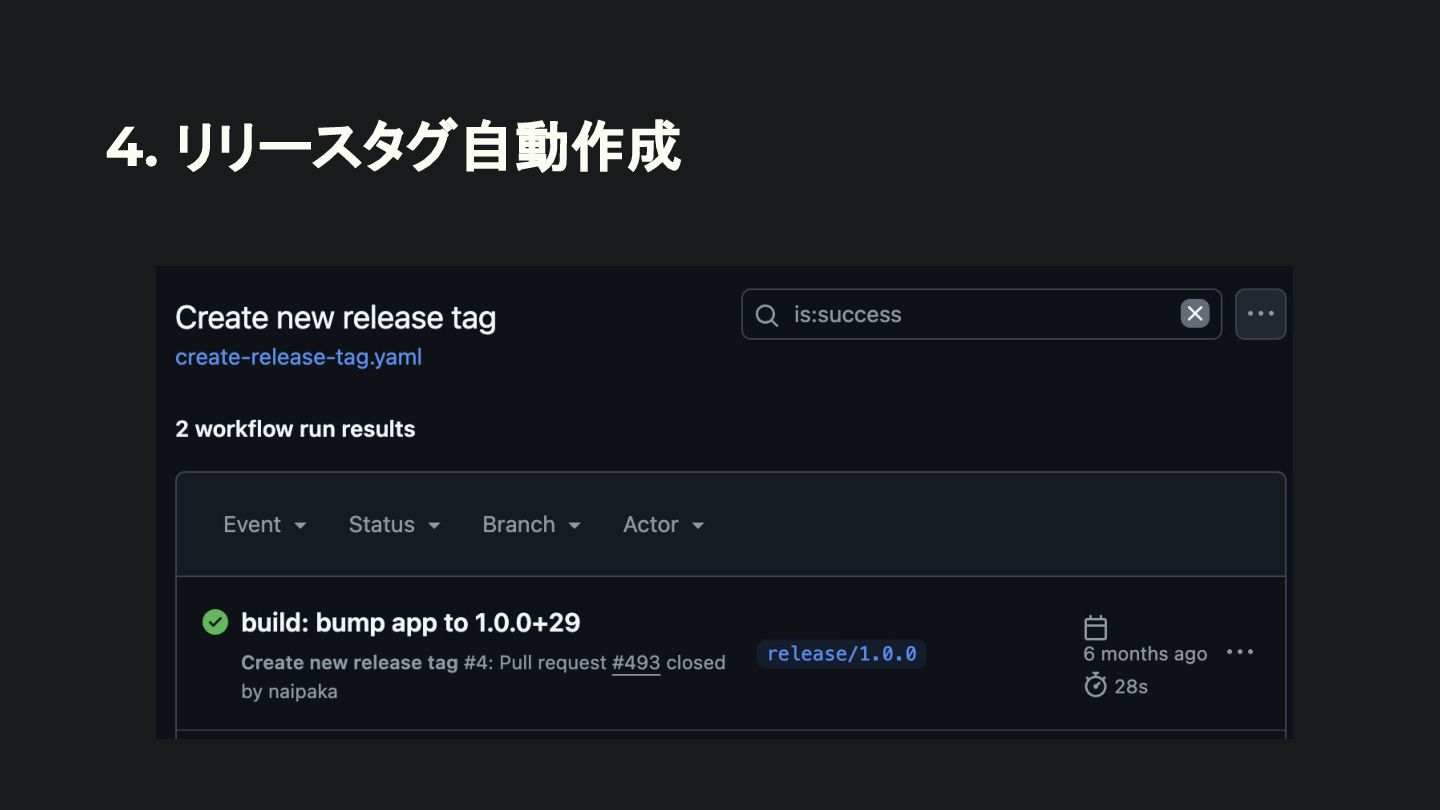Open the workflow options three-dot menu
Image resolution: width=1440 pixels, height=810 pixels.
coord(1261,314)
